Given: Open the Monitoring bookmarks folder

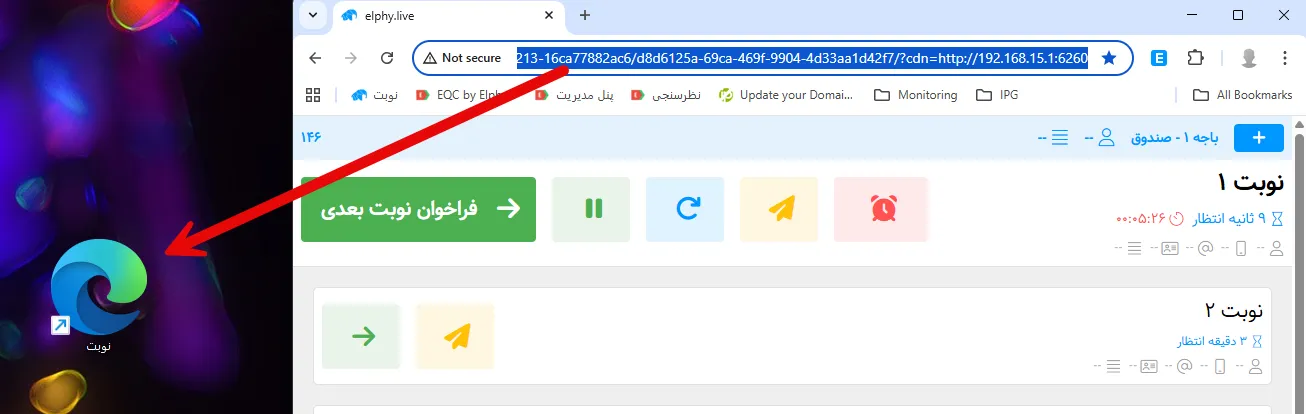Looking at the screenshot, I should (915, 95).
